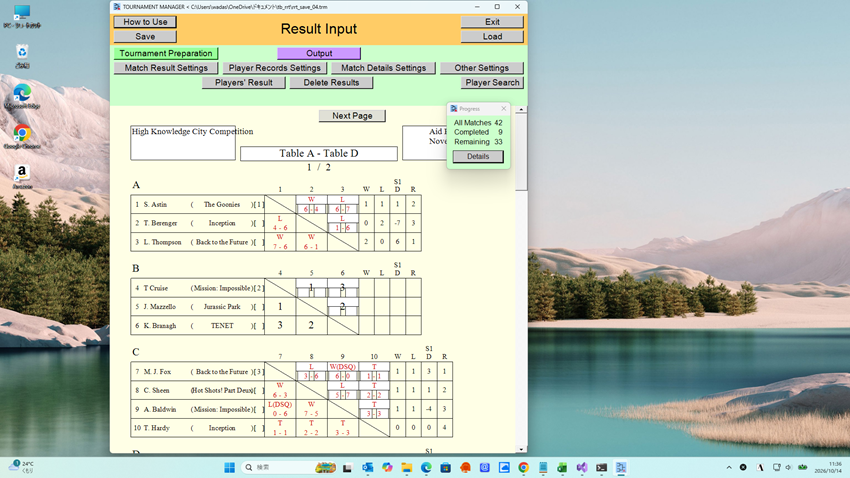Screen dimensions: 850x478
Task: Click match 1 cell in T Cruise row
Action: [x=311, y=288]
